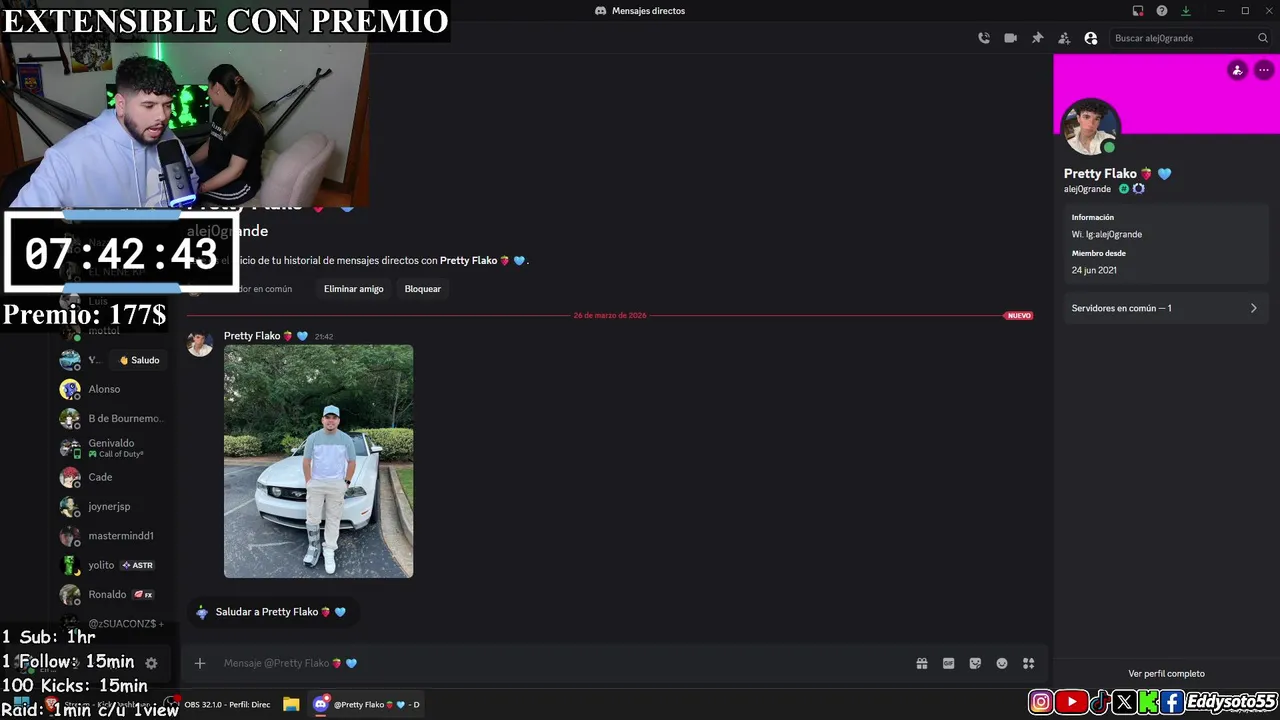The width and height of the screenshot is (1280, 720).
Task: Click the 'Saludo' wave button in the DM list
Action: (x=139, y=360)
